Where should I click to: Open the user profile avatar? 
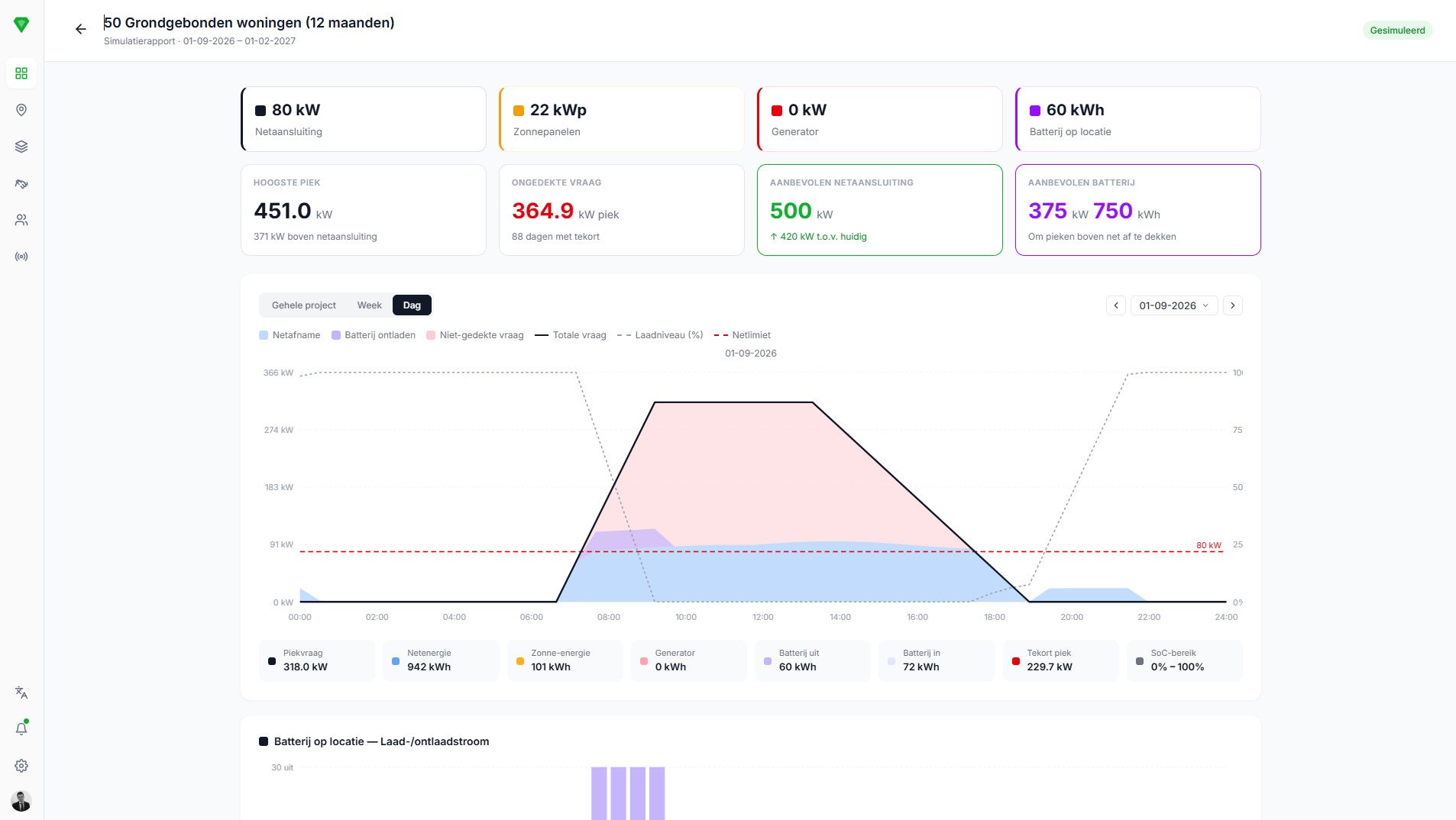(21, 801)
